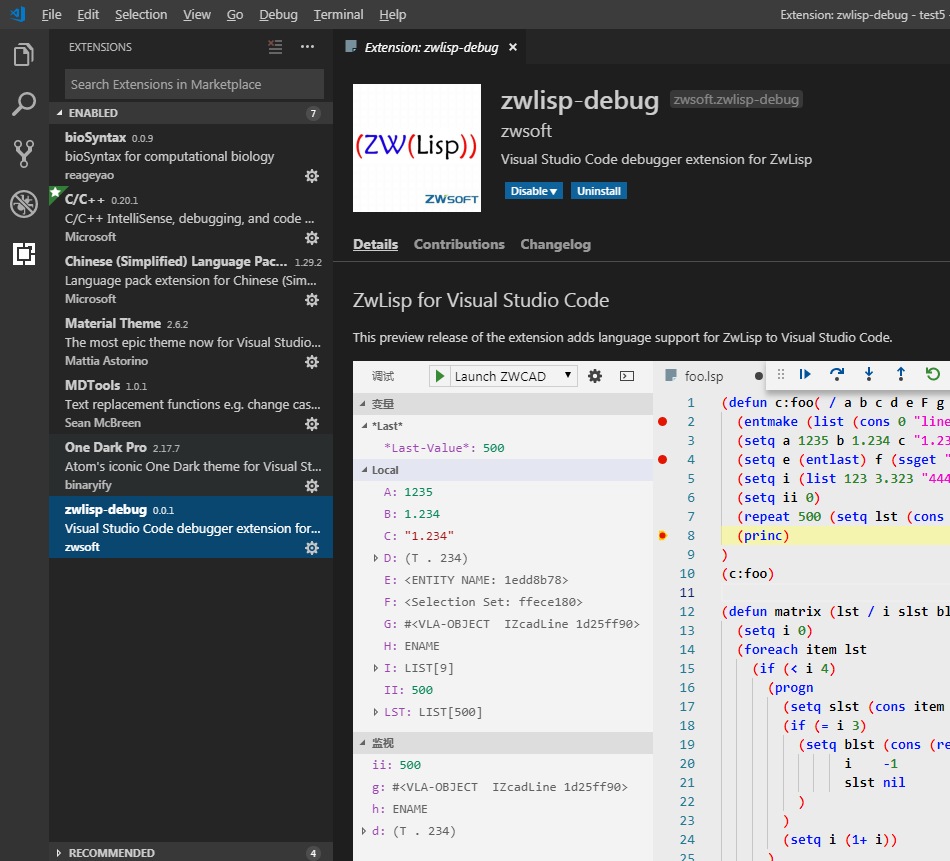Image resolution: width=950 pixels, height=861 pixels.
Task: Open the Disable dropdown button
Action: (x=534, y=191)
